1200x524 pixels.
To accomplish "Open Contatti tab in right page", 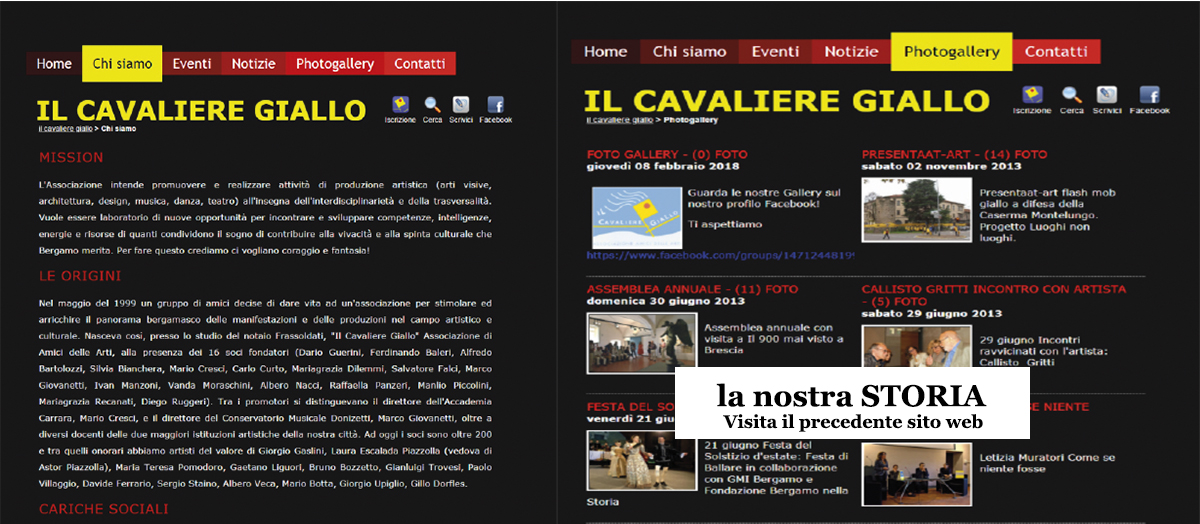I will (1056, 52).
